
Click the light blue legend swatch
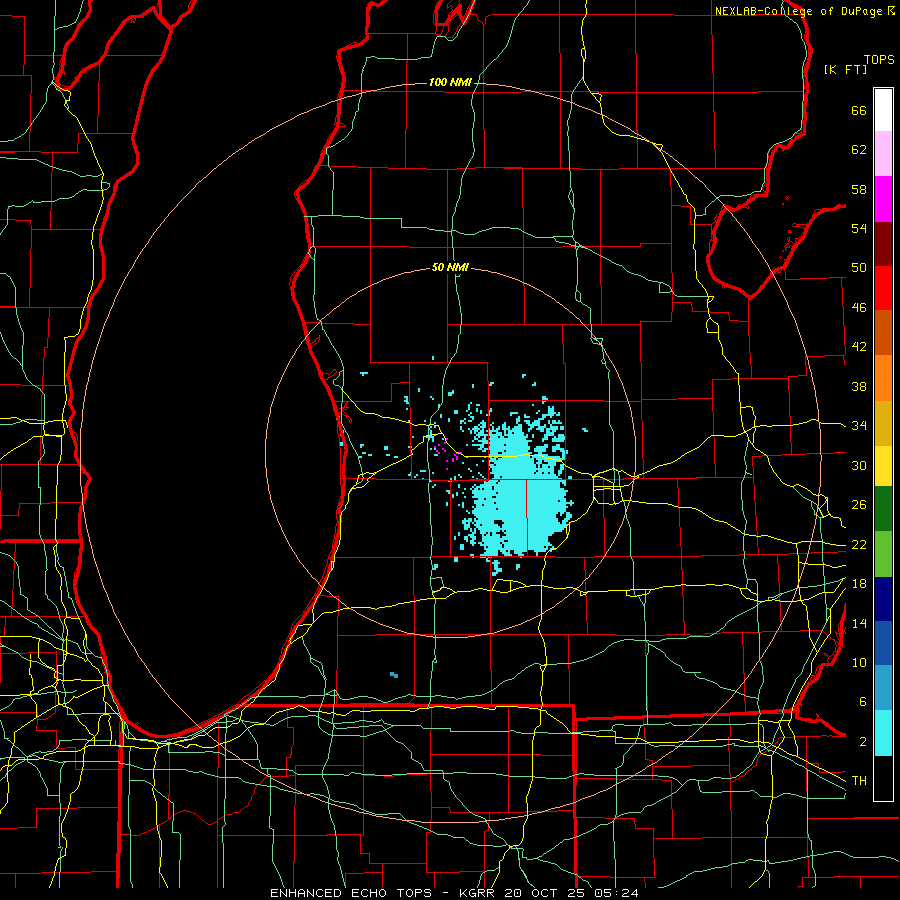[x=883, y=688]
